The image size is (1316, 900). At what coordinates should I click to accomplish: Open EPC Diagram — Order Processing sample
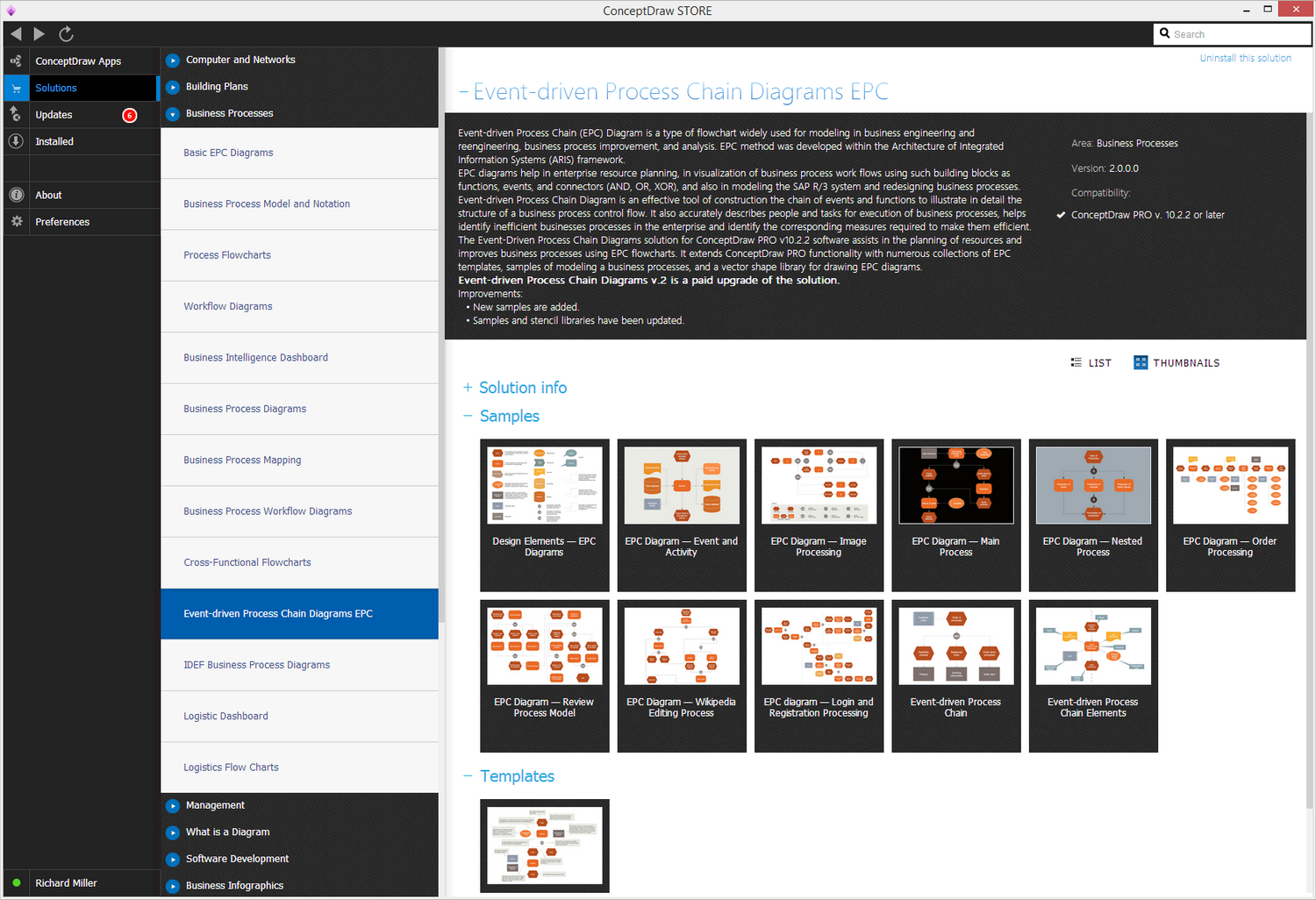1230,515
